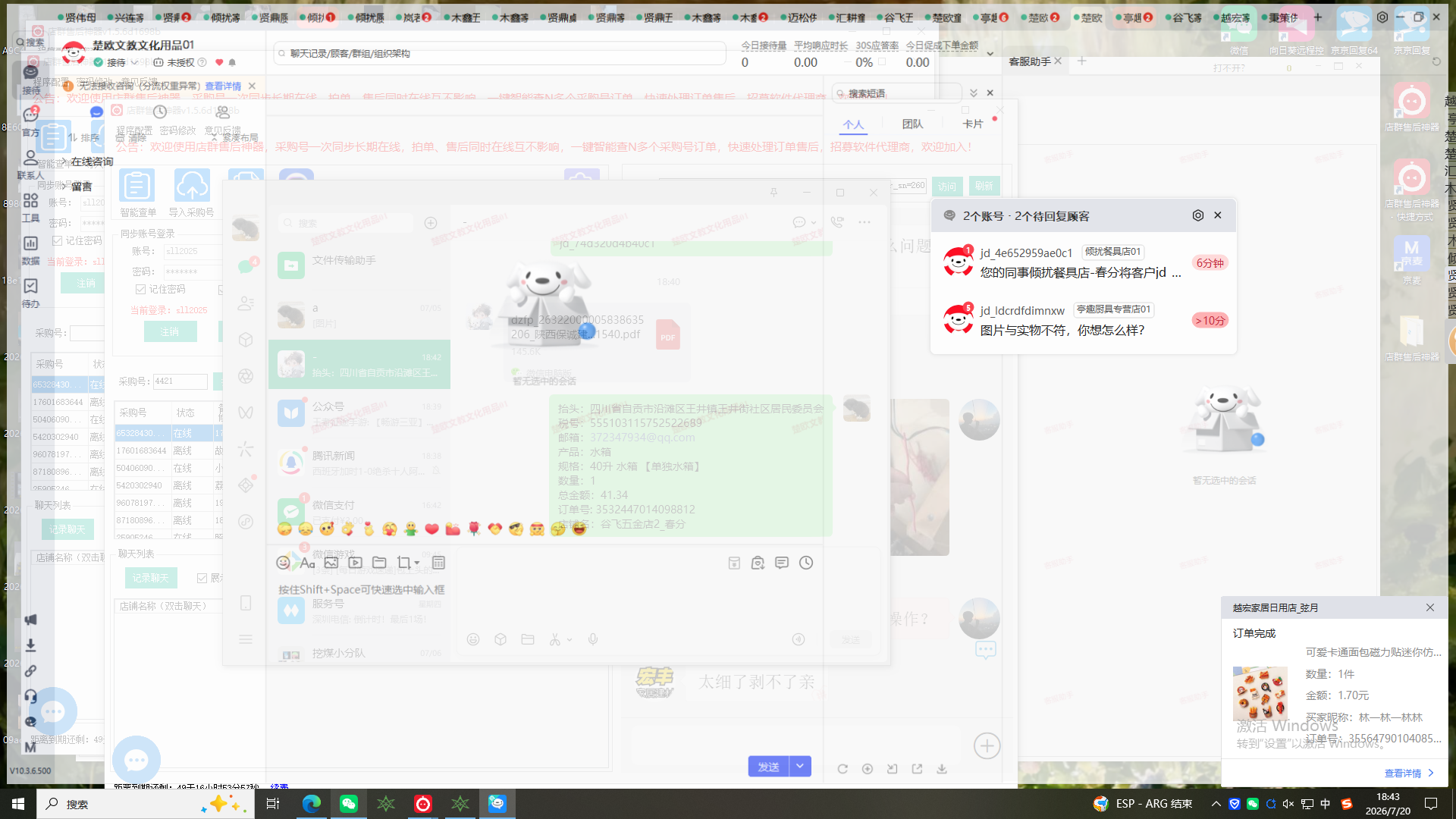Pick the red heart emoji in emoji row
This screenshot has height=819, width=1456.
coord(431,529)
